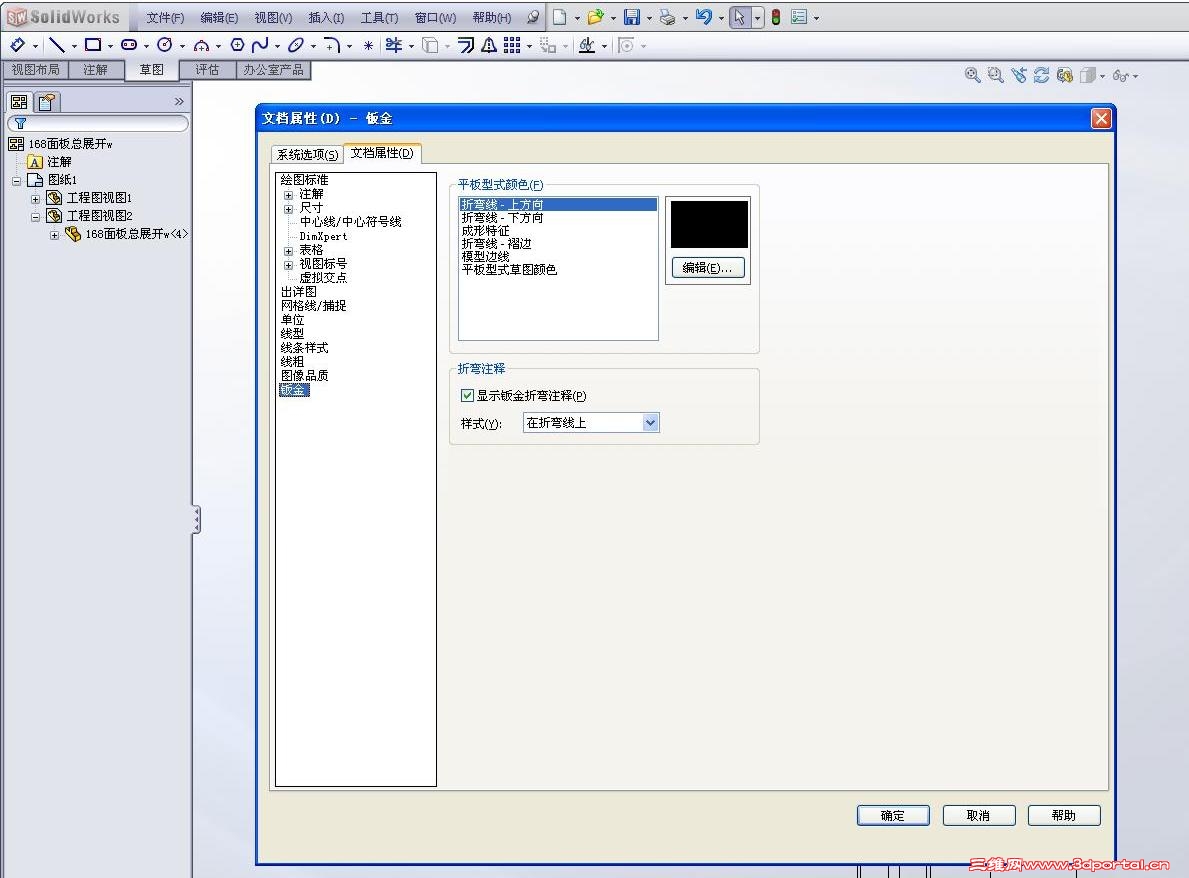Open the 文件(F) menu
Viewport: 1189px width, 878px height.
(x=165, y=17)
